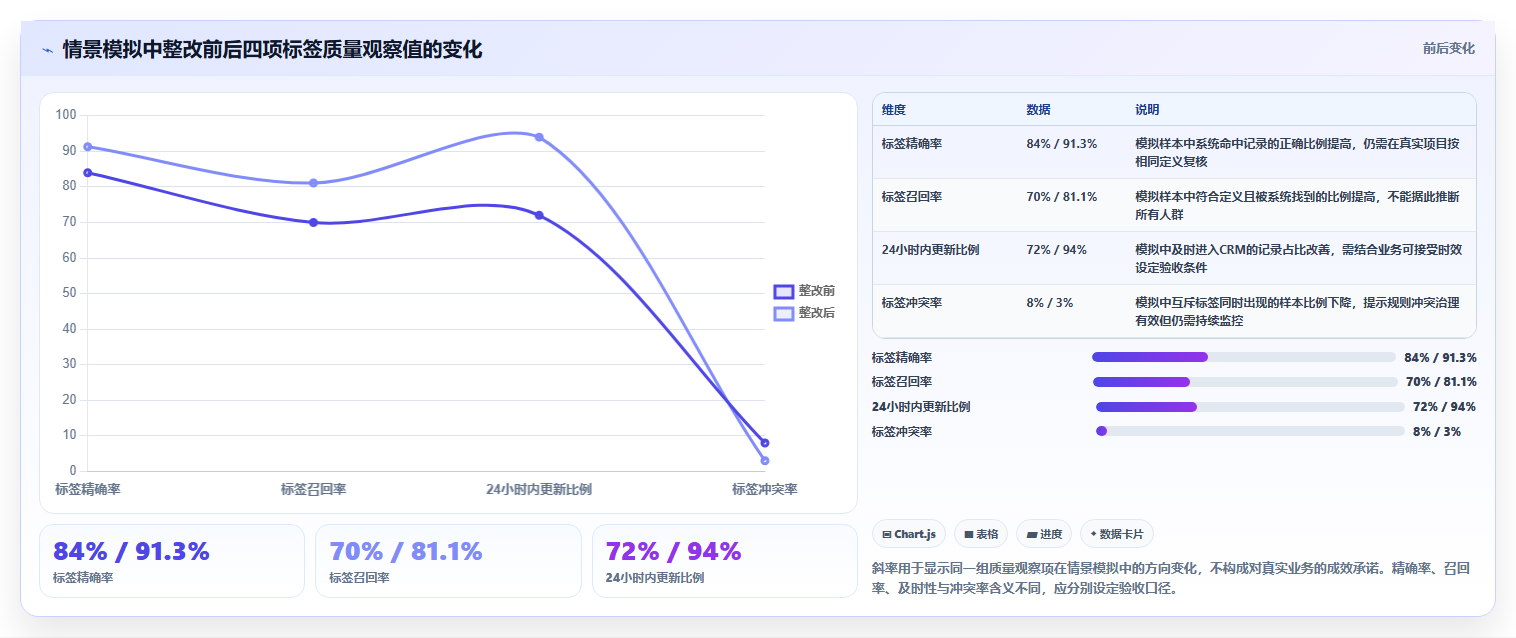1516x638 pixels.
Task: Click the footnote paragraph starting 斜率用于显示
Action: click(1172, 578)
